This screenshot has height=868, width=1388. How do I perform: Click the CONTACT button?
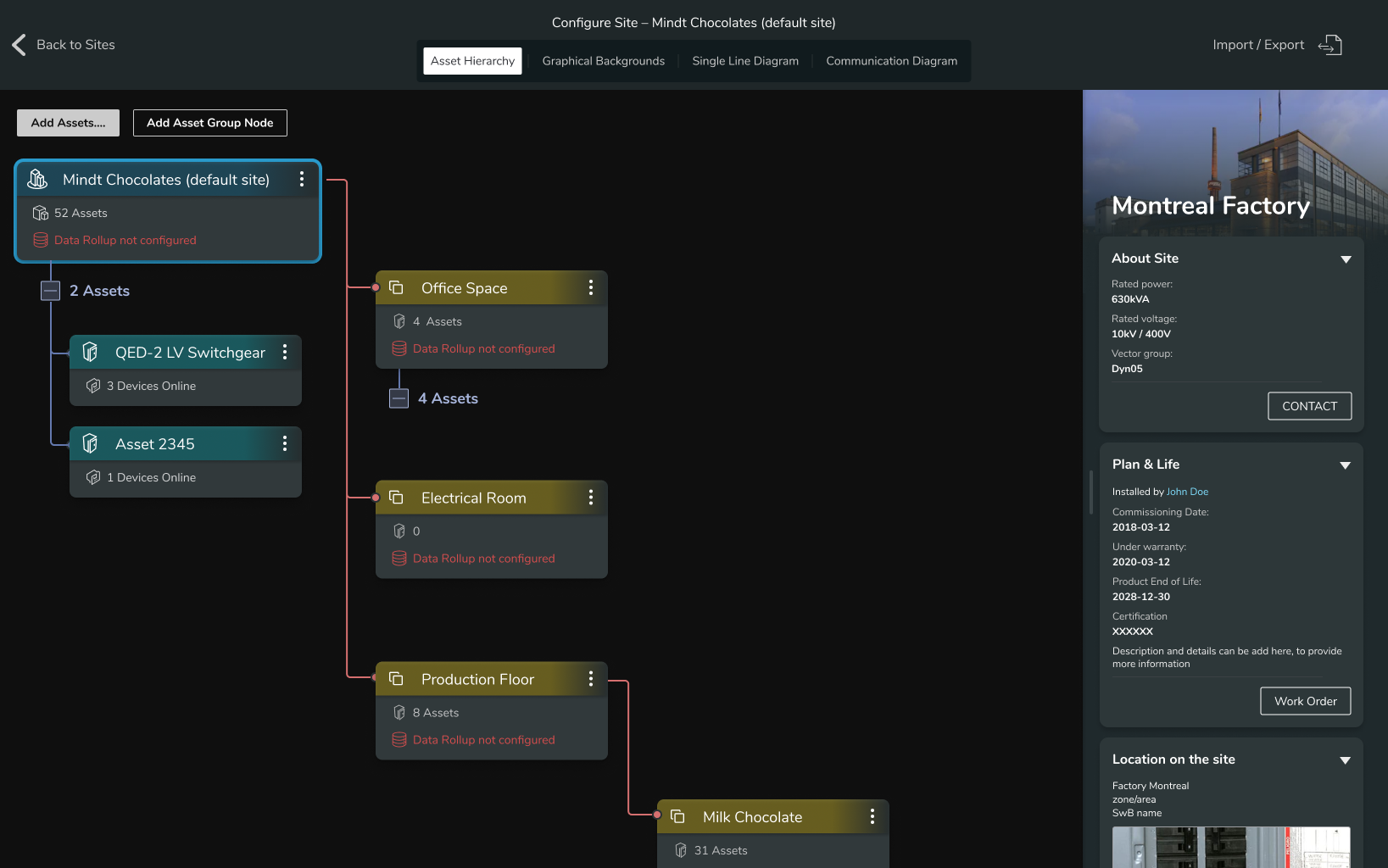point(1310,406)
